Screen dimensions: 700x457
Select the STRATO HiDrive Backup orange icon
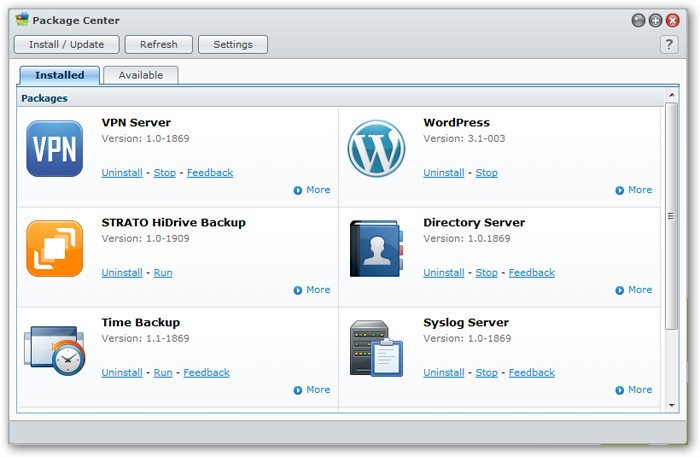54,248
